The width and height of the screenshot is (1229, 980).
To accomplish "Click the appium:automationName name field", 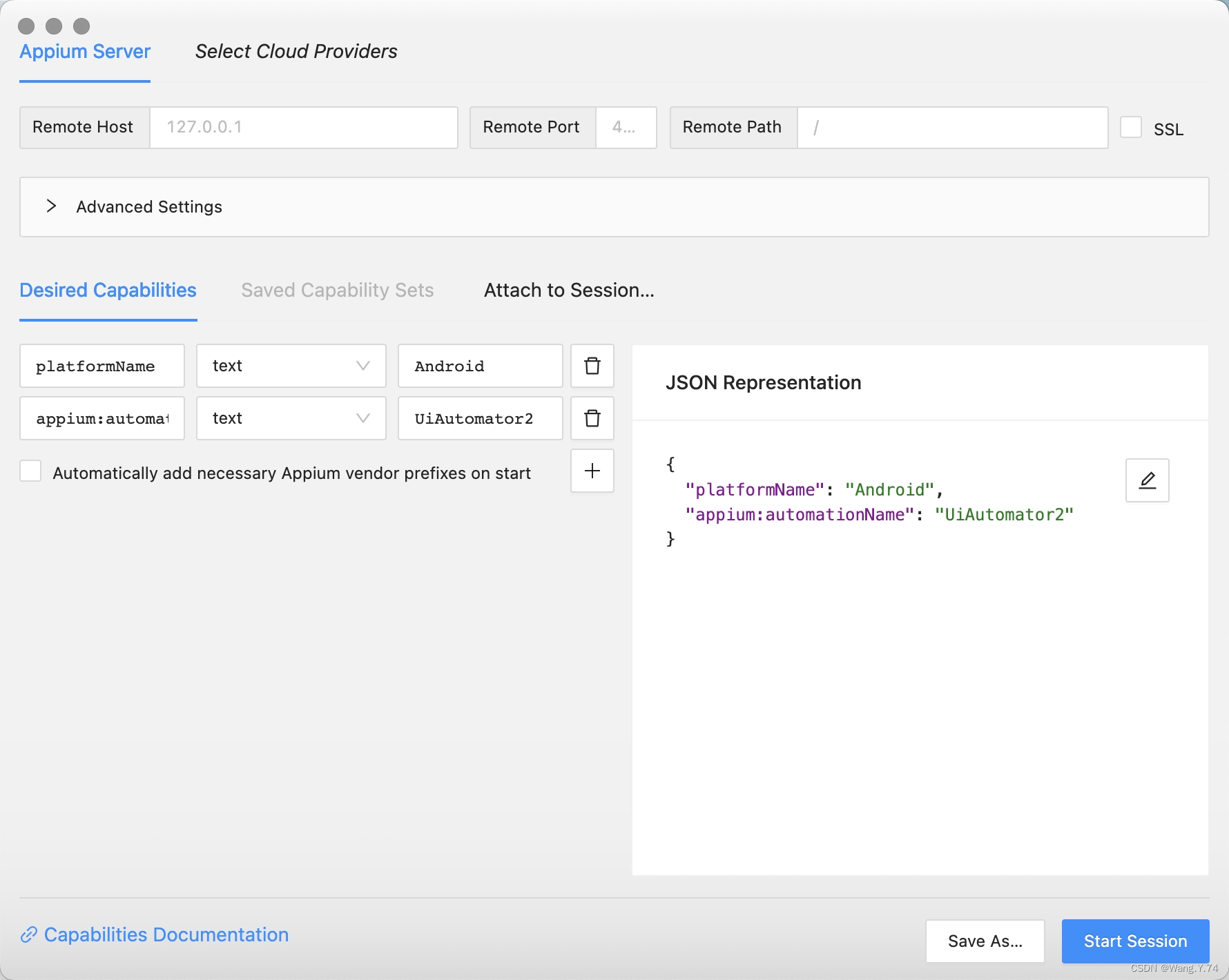I will point(102,418).
